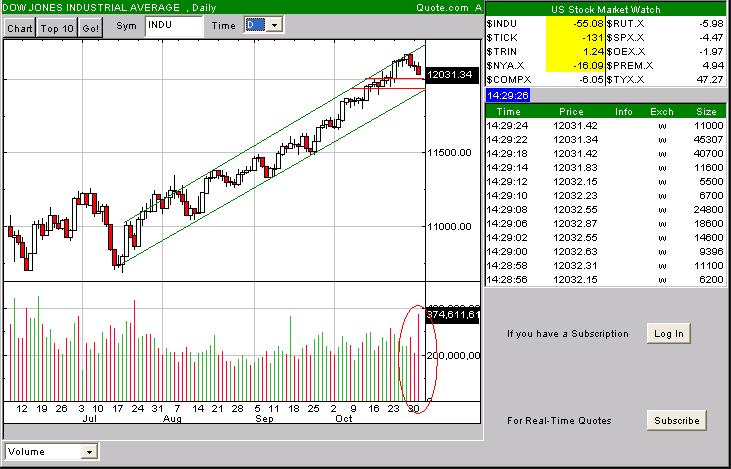Focus the Sym input field containing INDU

pos(174,26)
